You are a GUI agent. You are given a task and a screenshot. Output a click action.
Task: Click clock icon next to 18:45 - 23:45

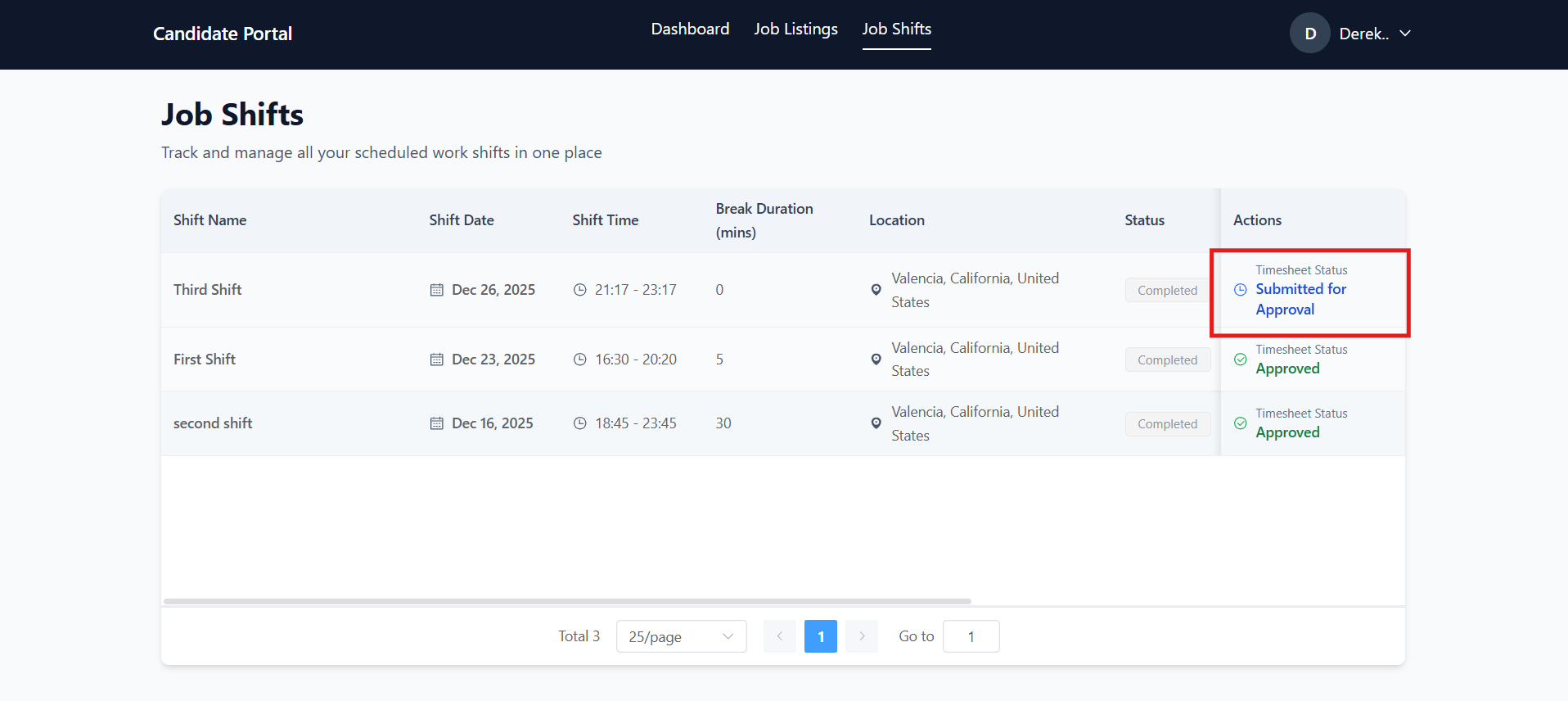tap(580, 423)
